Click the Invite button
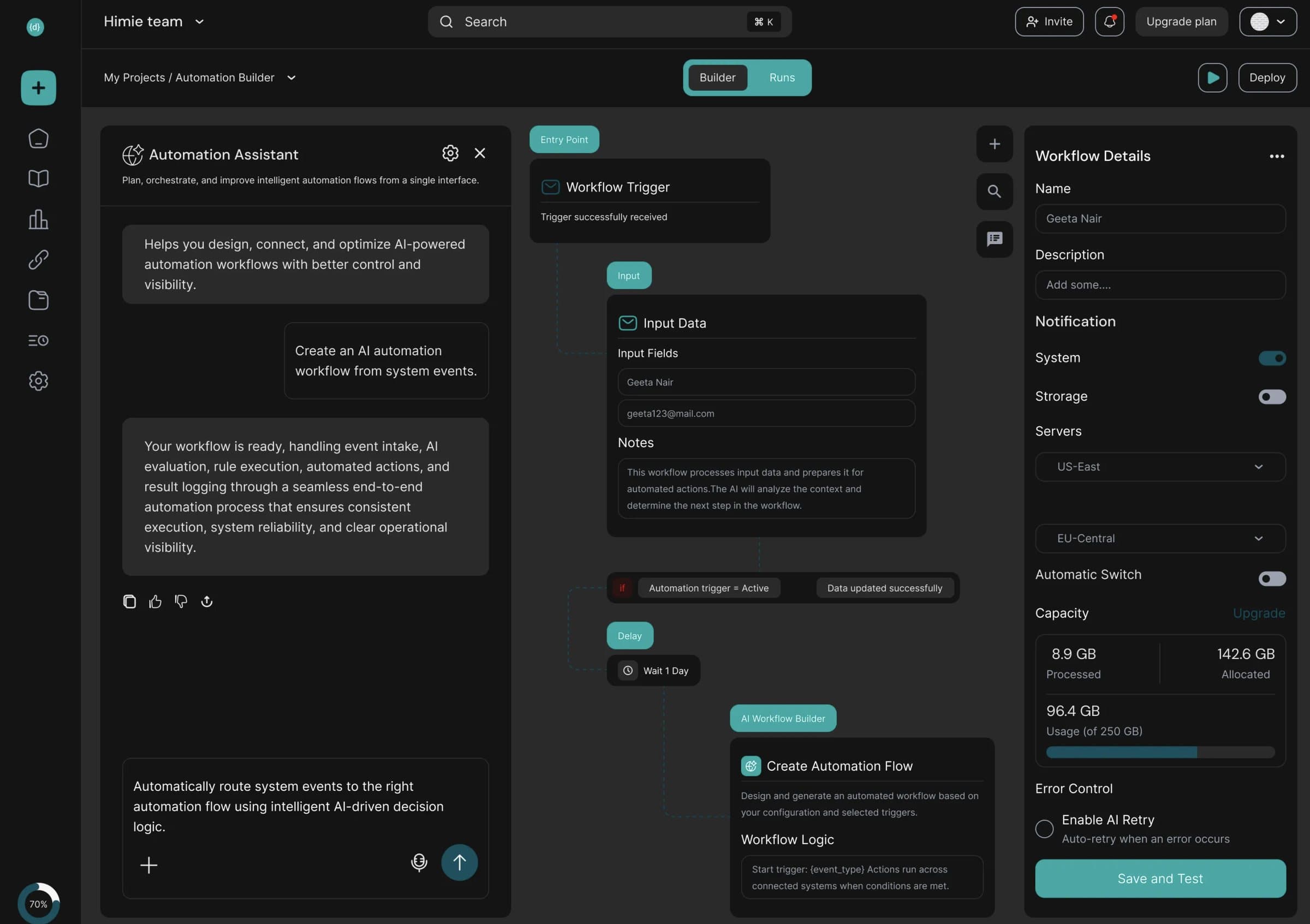1310x924 pixels. point(1049,22)
